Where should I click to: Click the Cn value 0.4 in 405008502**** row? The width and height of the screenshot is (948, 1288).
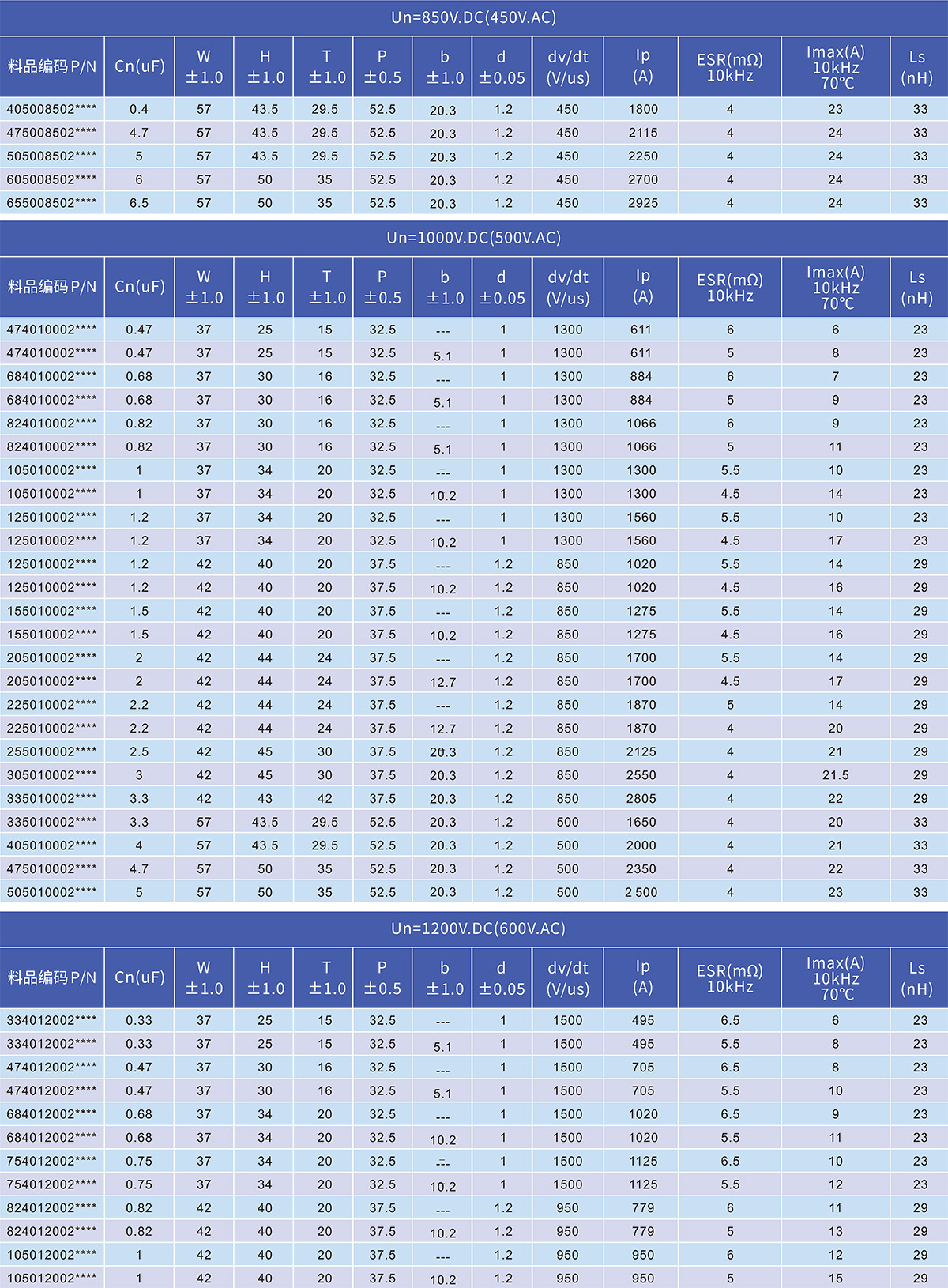139,109
